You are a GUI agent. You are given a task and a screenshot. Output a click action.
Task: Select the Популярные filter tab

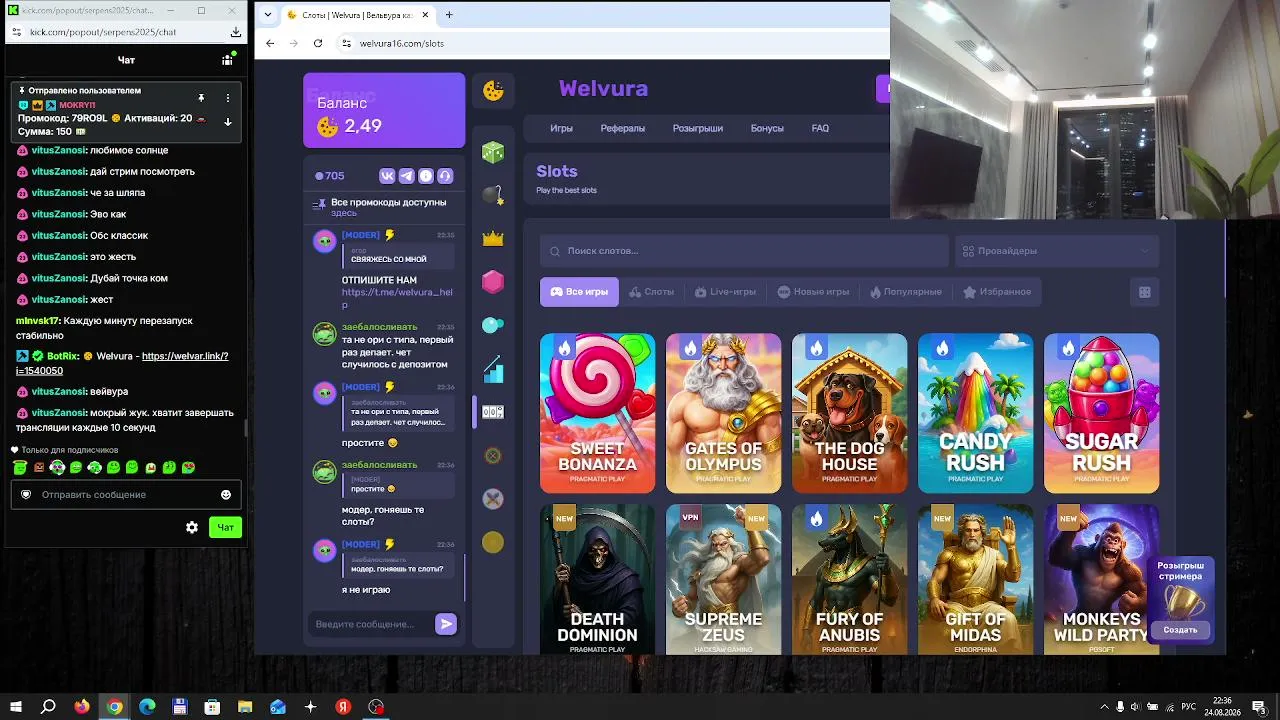click(905, 292)
